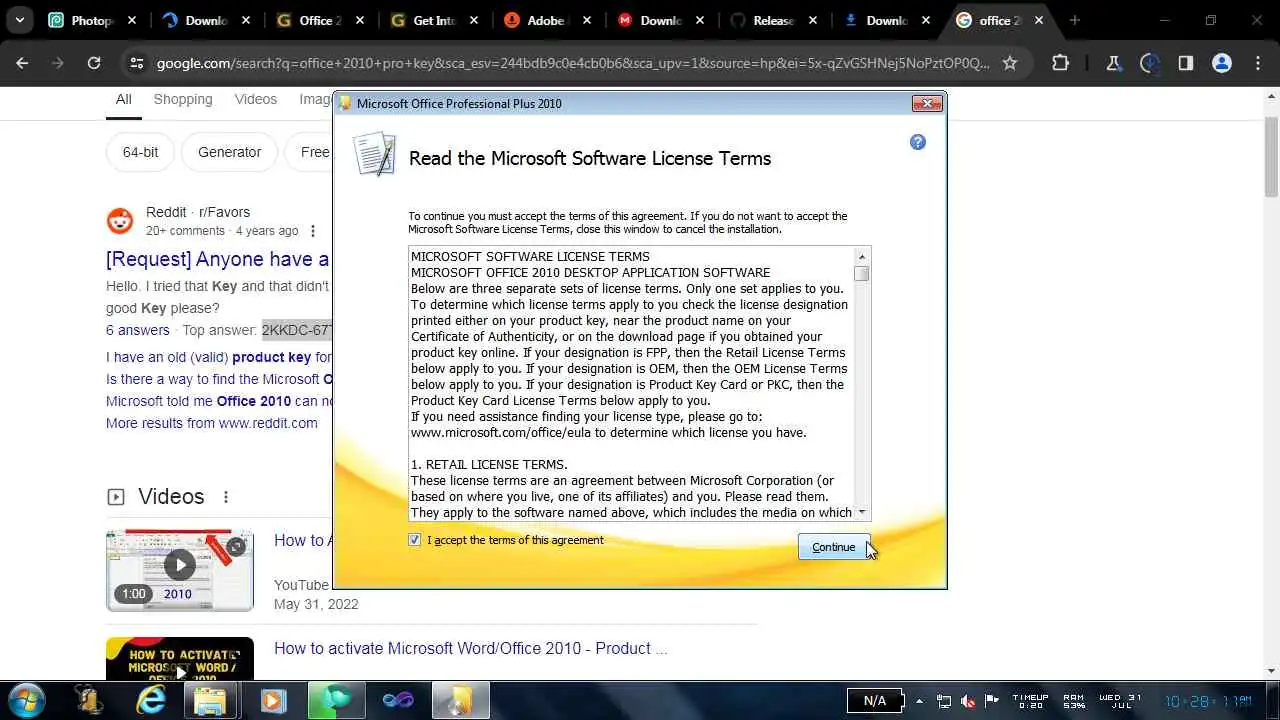This screenshot has width=1280, height=720.
Task: Open Windows Explorer folder in taskbar
Action: [x=210, y=700]
